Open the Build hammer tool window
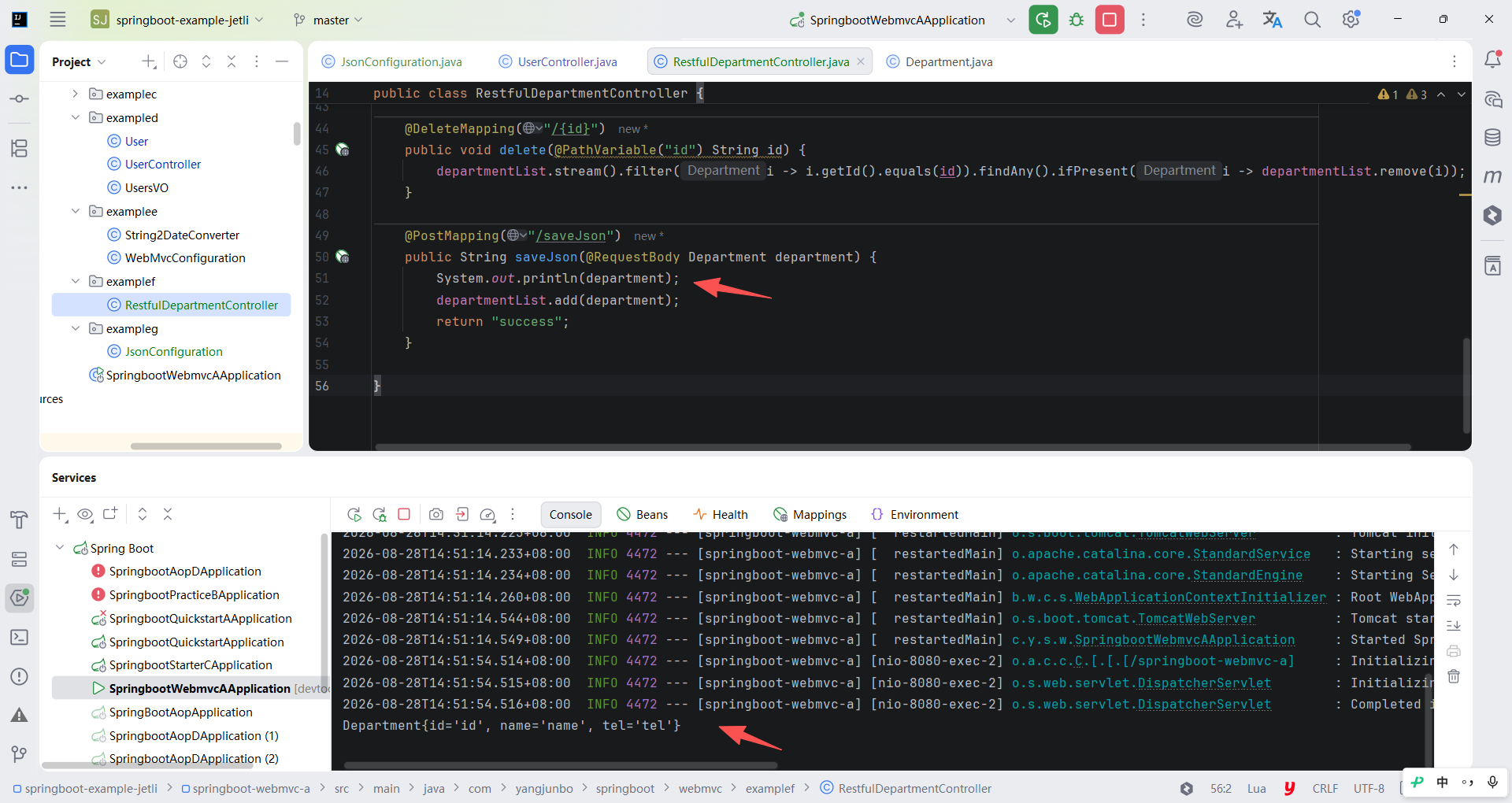 tap(20, 520)
